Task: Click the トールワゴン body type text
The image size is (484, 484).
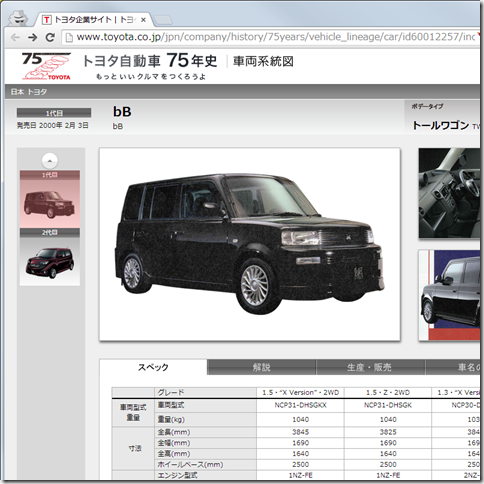Action: tap(441, 126)
